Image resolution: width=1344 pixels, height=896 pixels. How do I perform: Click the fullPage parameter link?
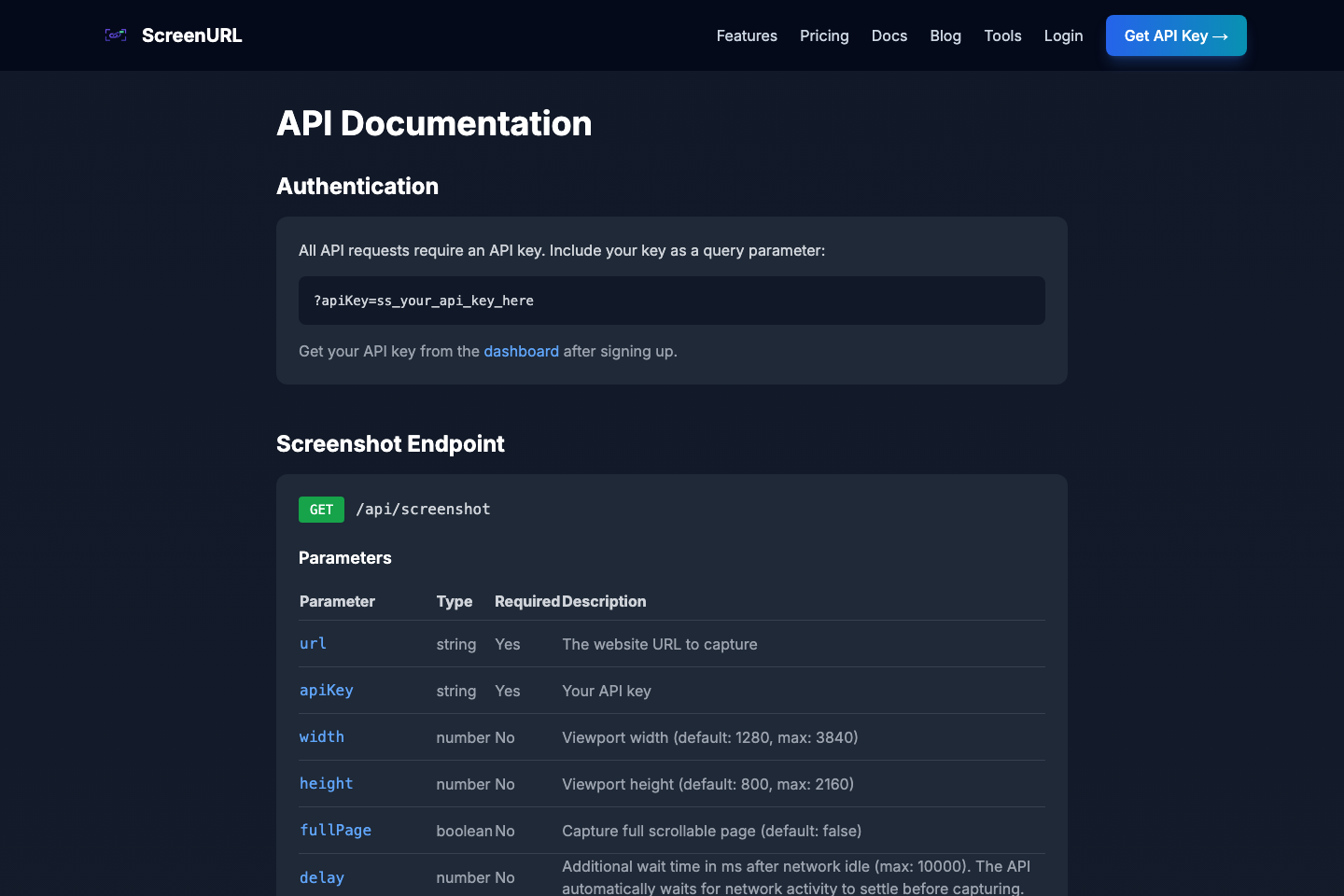tap(334, 830)
